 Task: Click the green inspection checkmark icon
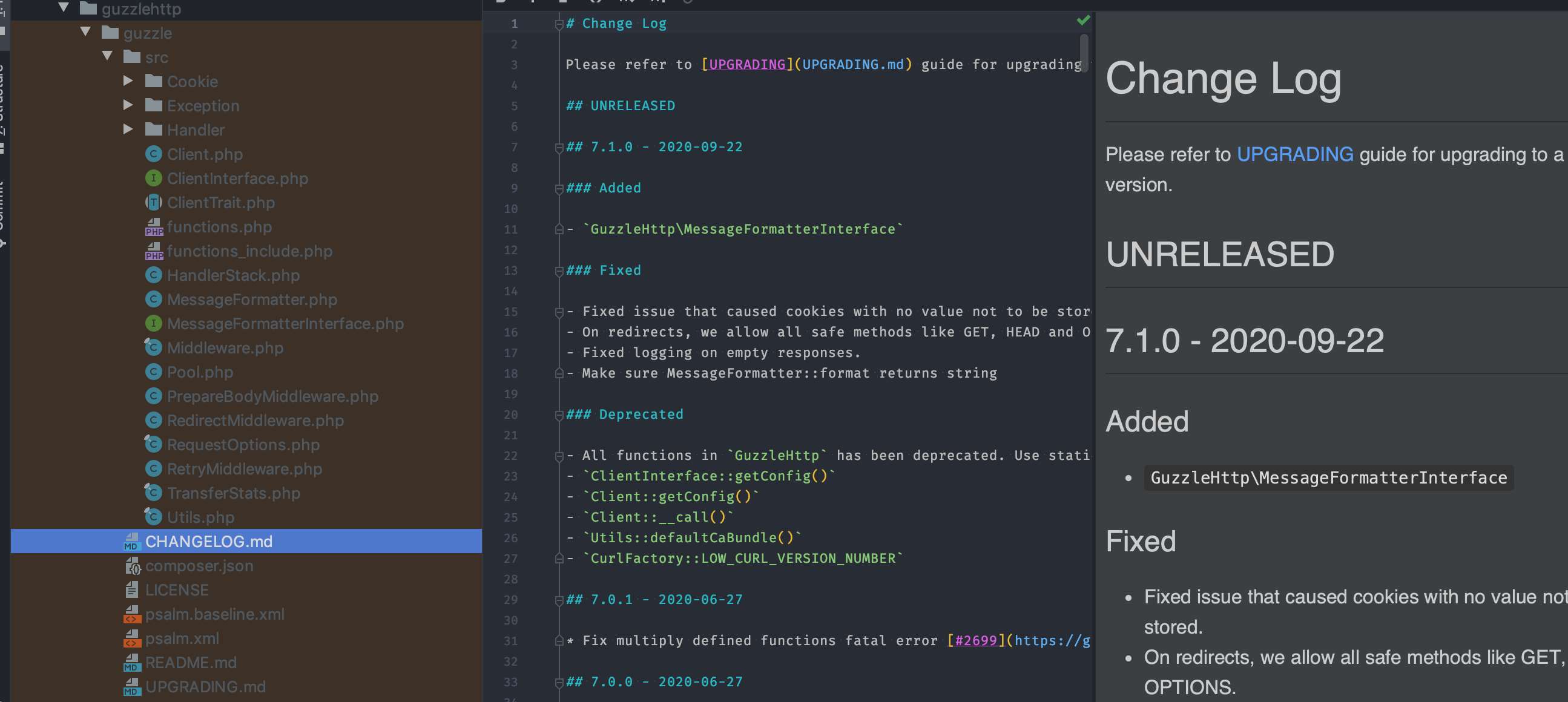tap(1083, 21)
